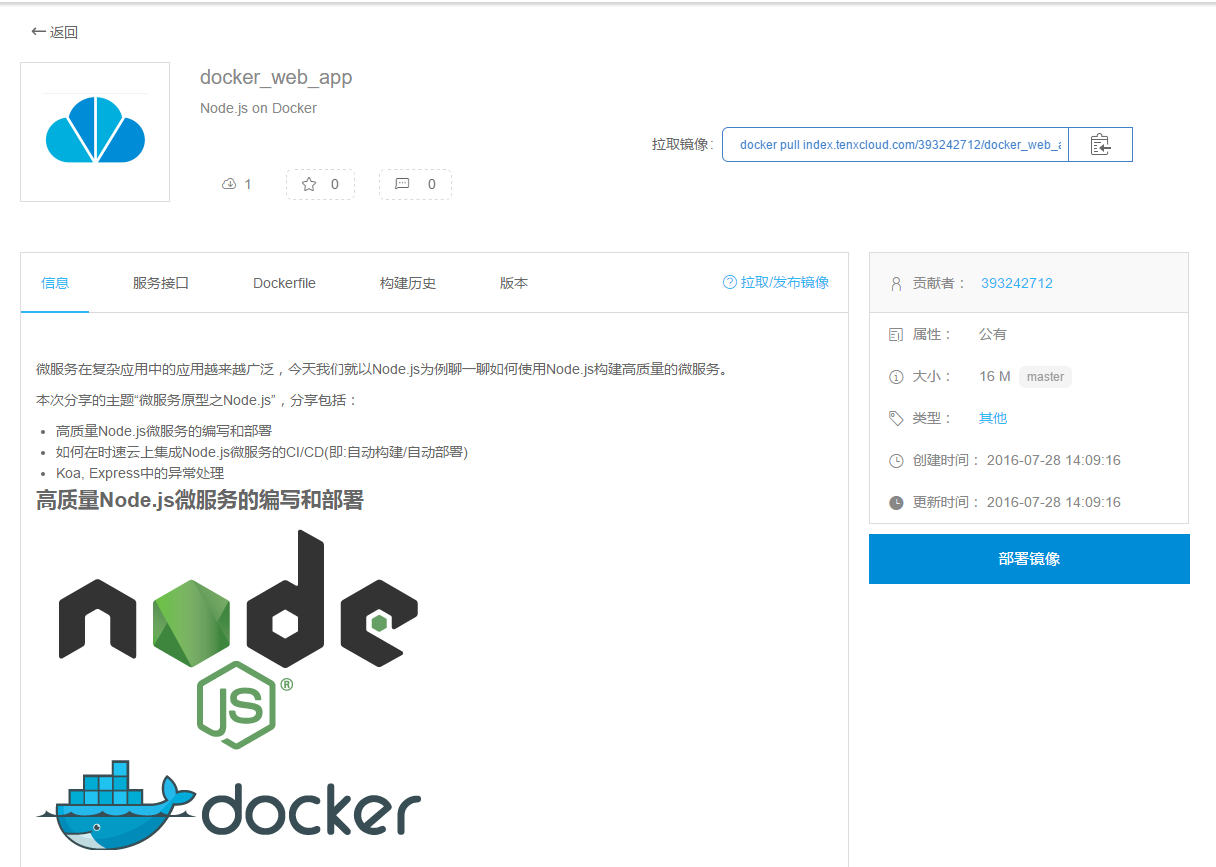The width and height of the screenshot is (1216, 867).
Task: Open the 构建历史 tab
Action: [x=407, y=283]
